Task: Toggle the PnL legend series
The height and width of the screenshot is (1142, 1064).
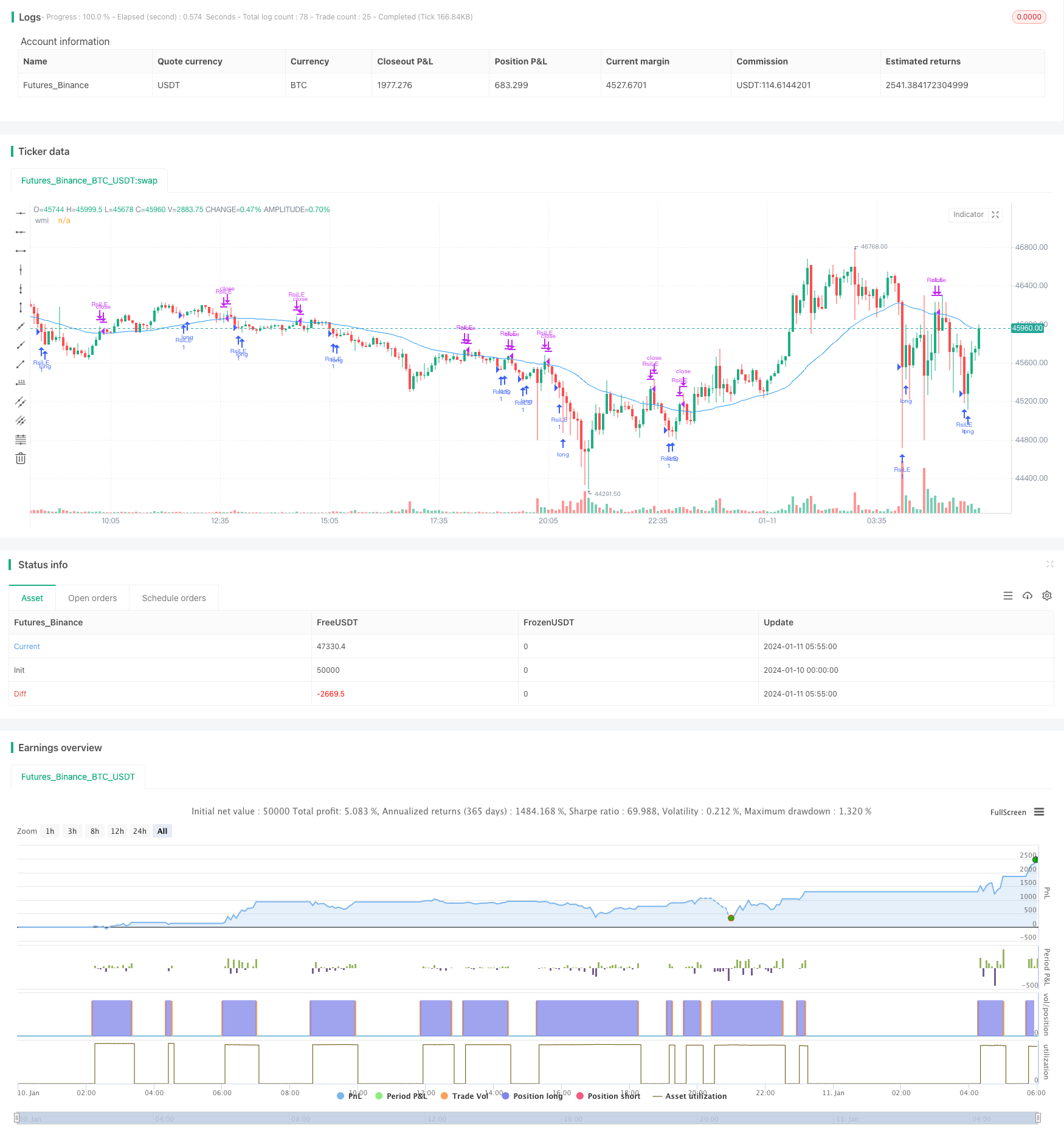Action: pyautogui.click(x=350, y=1096)
